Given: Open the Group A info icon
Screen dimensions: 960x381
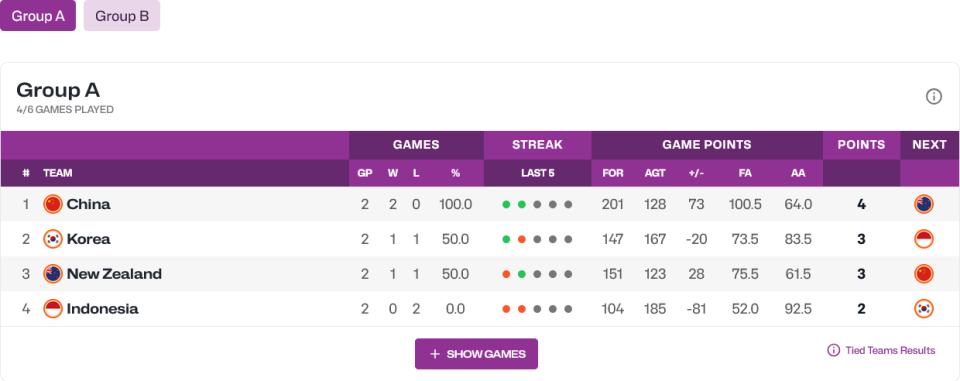Looking at the screenshot, I should 934,96.
